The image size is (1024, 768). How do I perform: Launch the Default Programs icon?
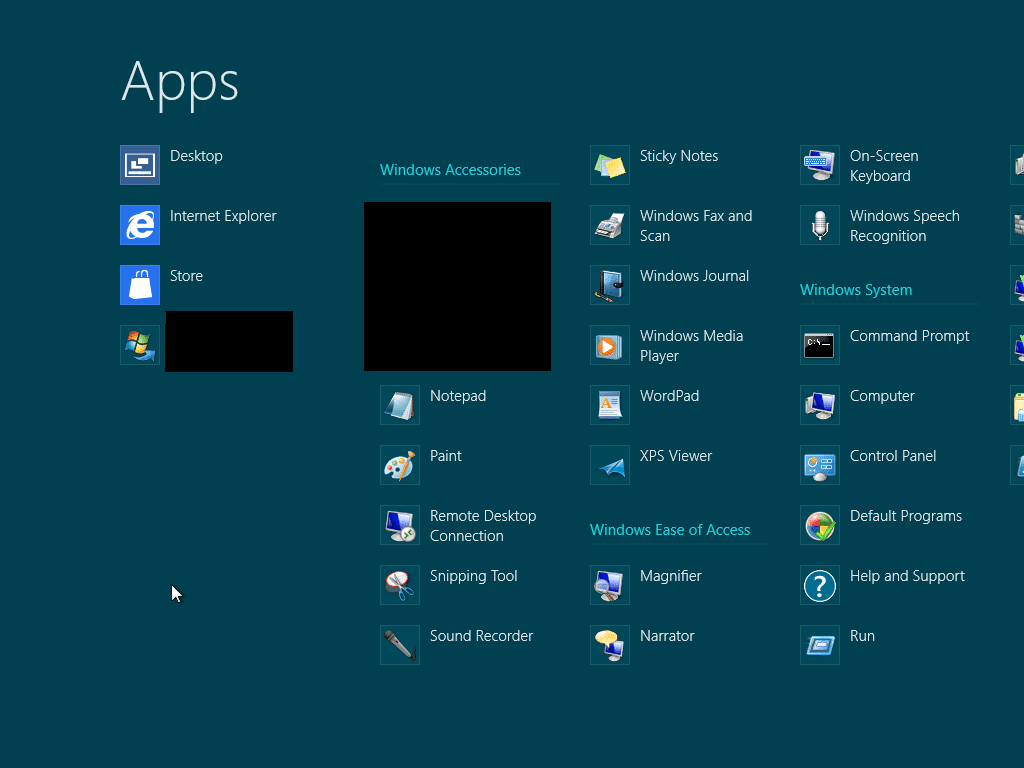[x=820, y=525]
